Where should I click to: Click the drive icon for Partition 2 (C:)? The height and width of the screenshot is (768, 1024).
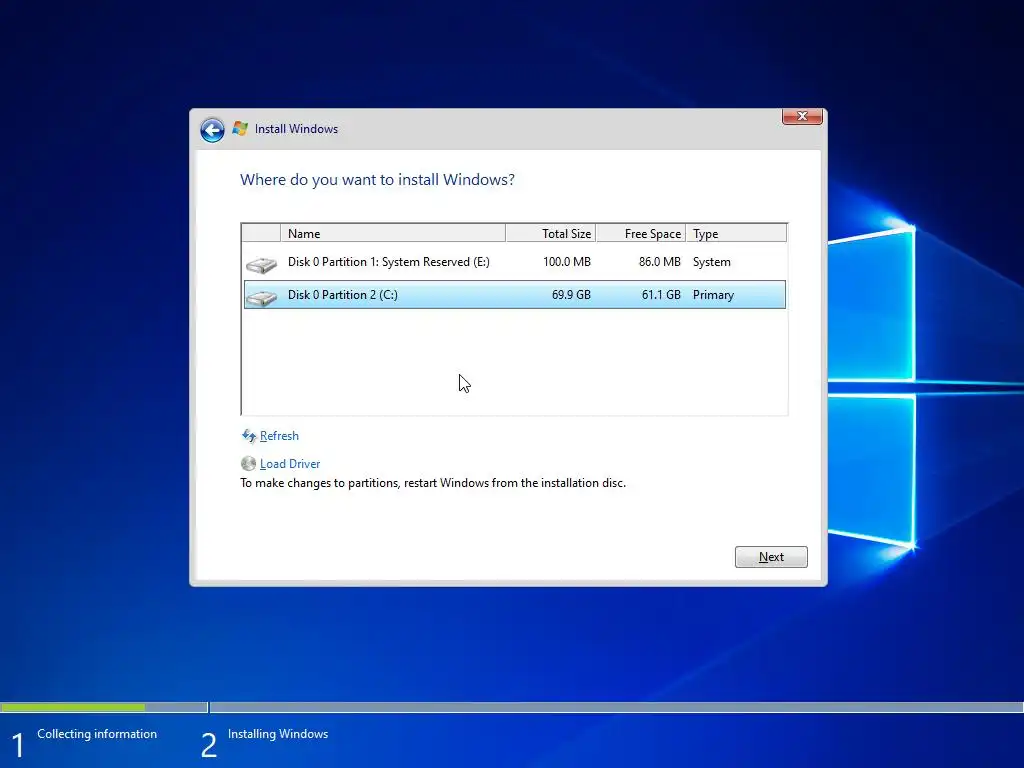click(261, 298)
